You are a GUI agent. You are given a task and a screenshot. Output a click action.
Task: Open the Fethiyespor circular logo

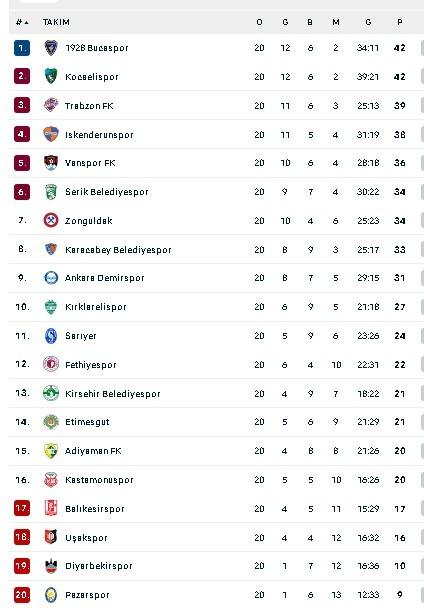pyautogui.click(x=51, y=364)
